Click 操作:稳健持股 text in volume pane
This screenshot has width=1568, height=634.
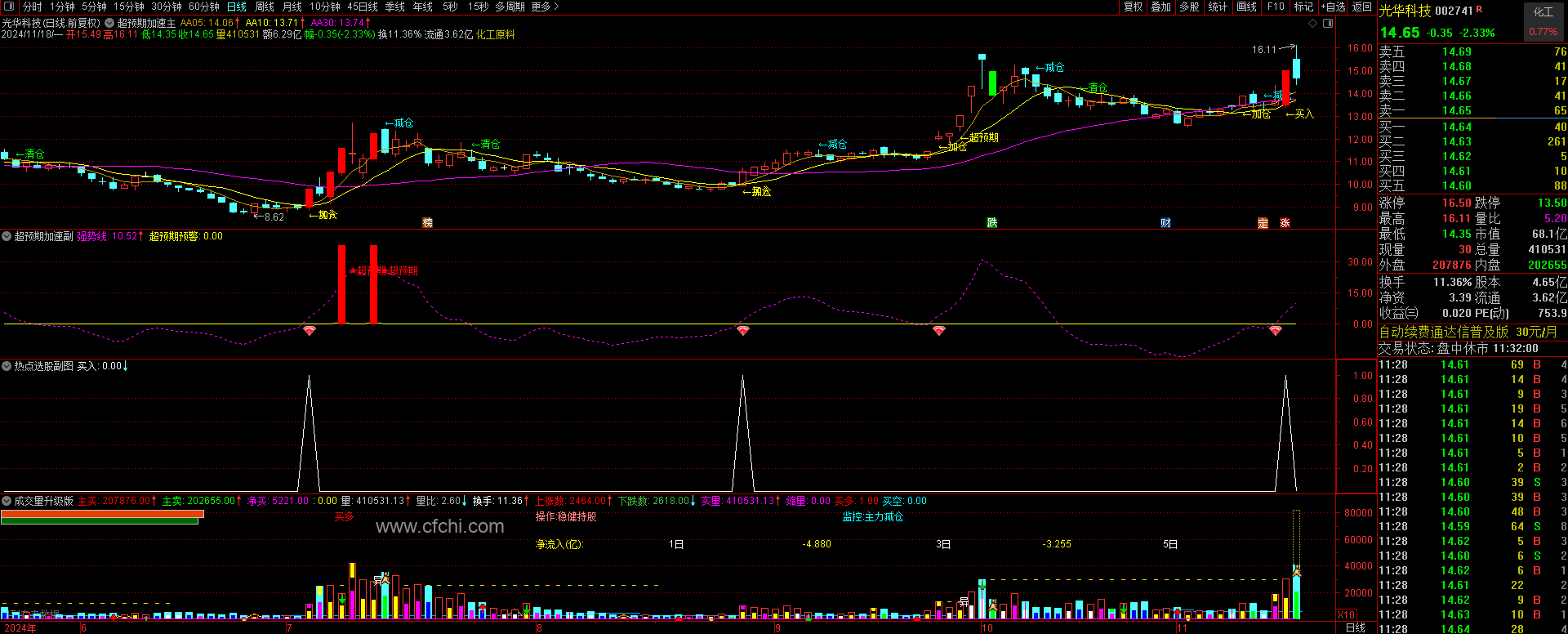(x=566, y=516)
